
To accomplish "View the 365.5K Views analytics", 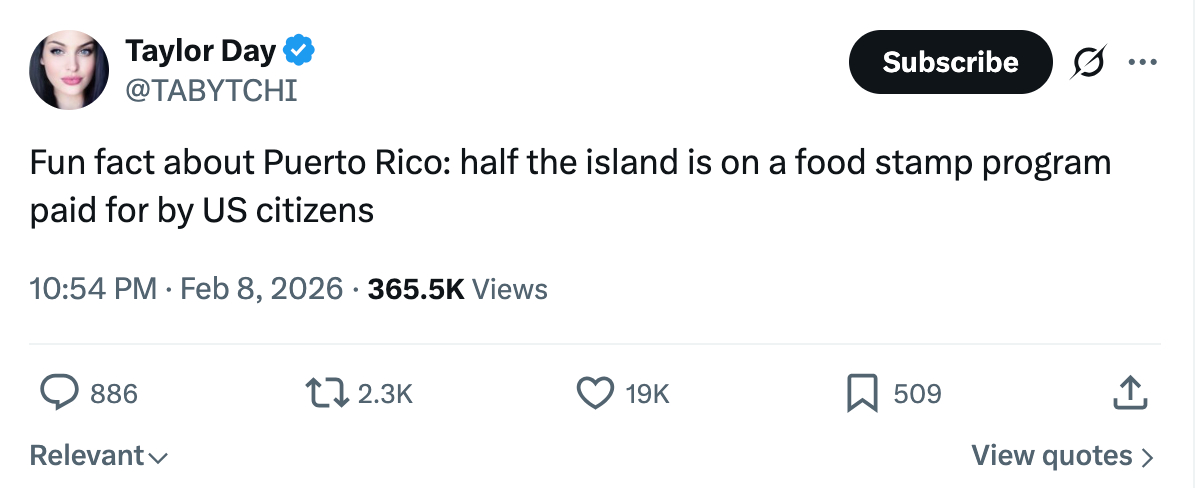I will (x=457, y=290).
